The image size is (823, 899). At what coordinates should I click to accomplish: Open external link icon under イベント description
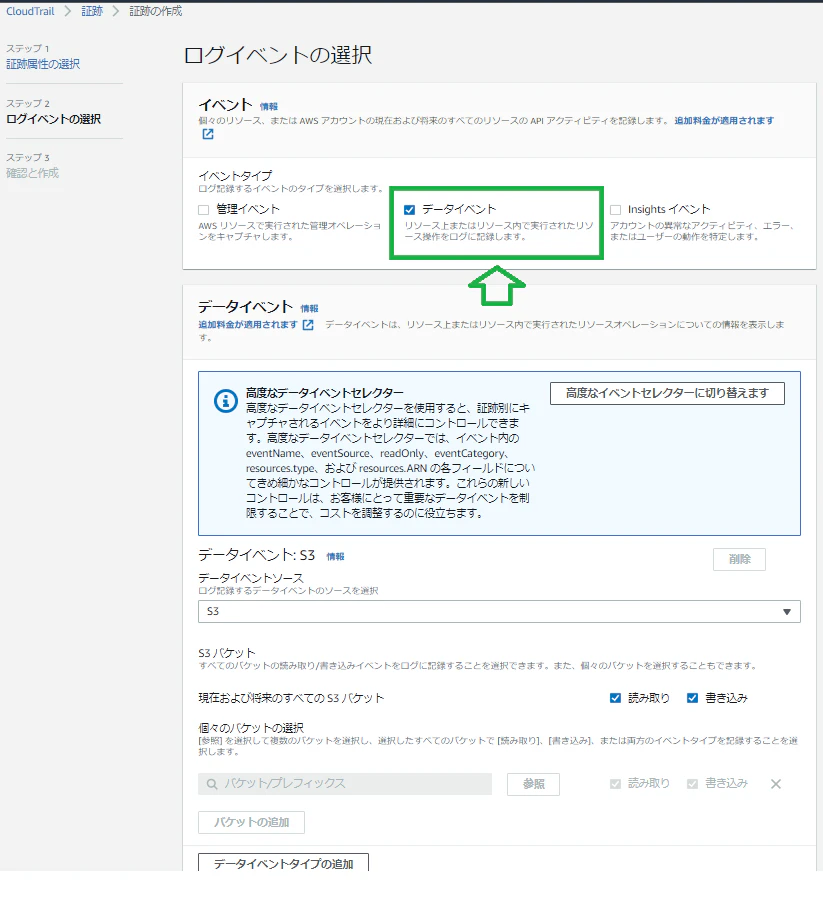tap(208, 134)
